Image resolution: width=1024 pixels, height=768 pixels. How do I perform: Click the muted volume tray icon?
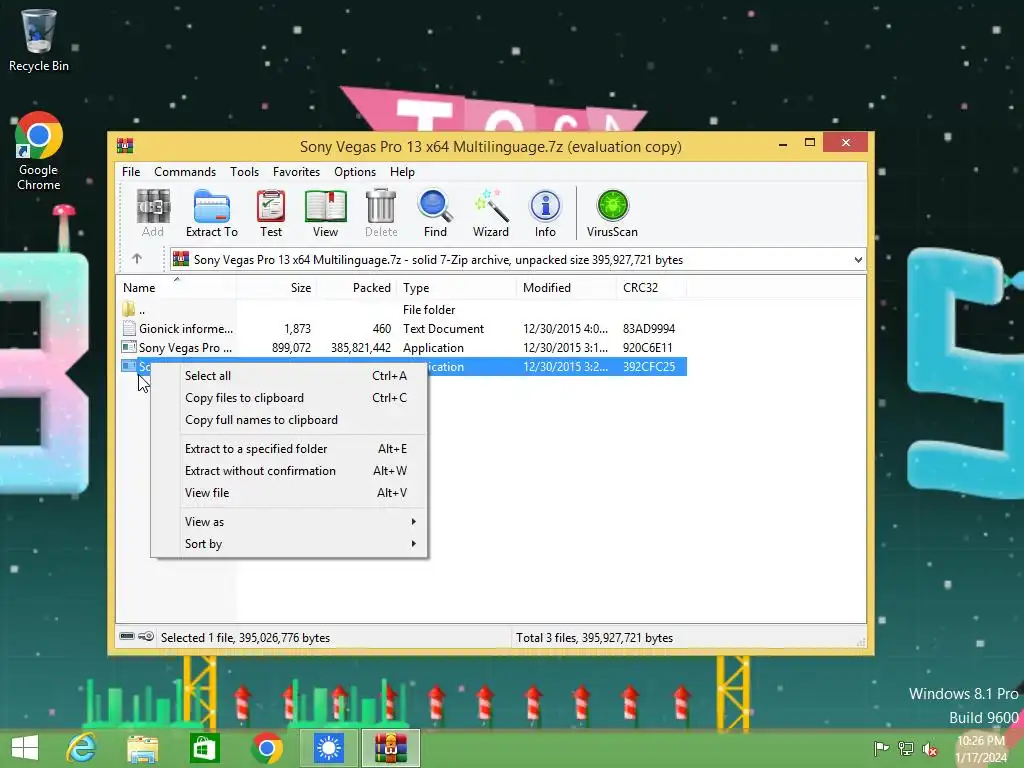tap(930, 749)
